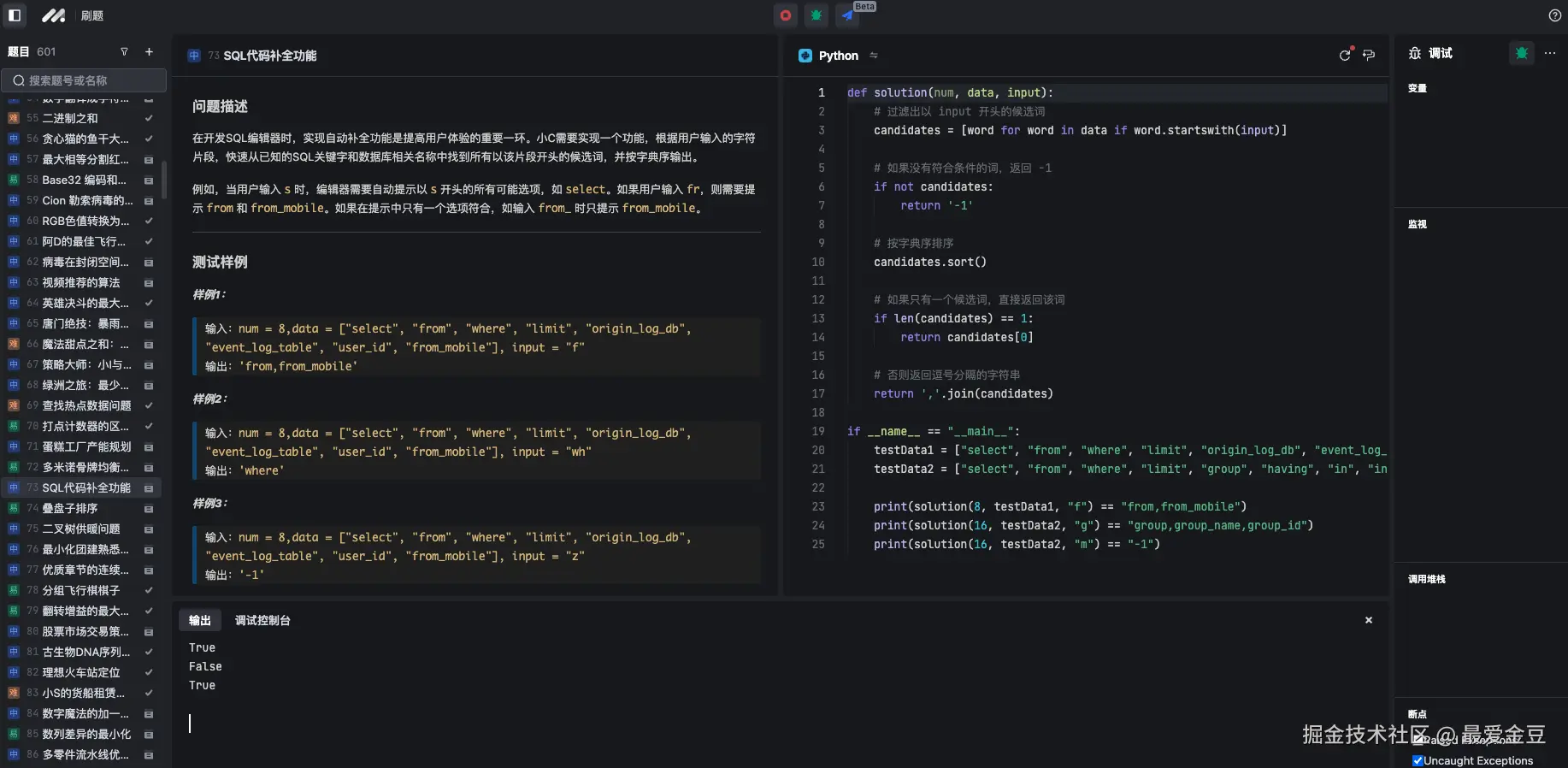
Task: Add a new problem with the plus icon
Action: tap(149, 52)
